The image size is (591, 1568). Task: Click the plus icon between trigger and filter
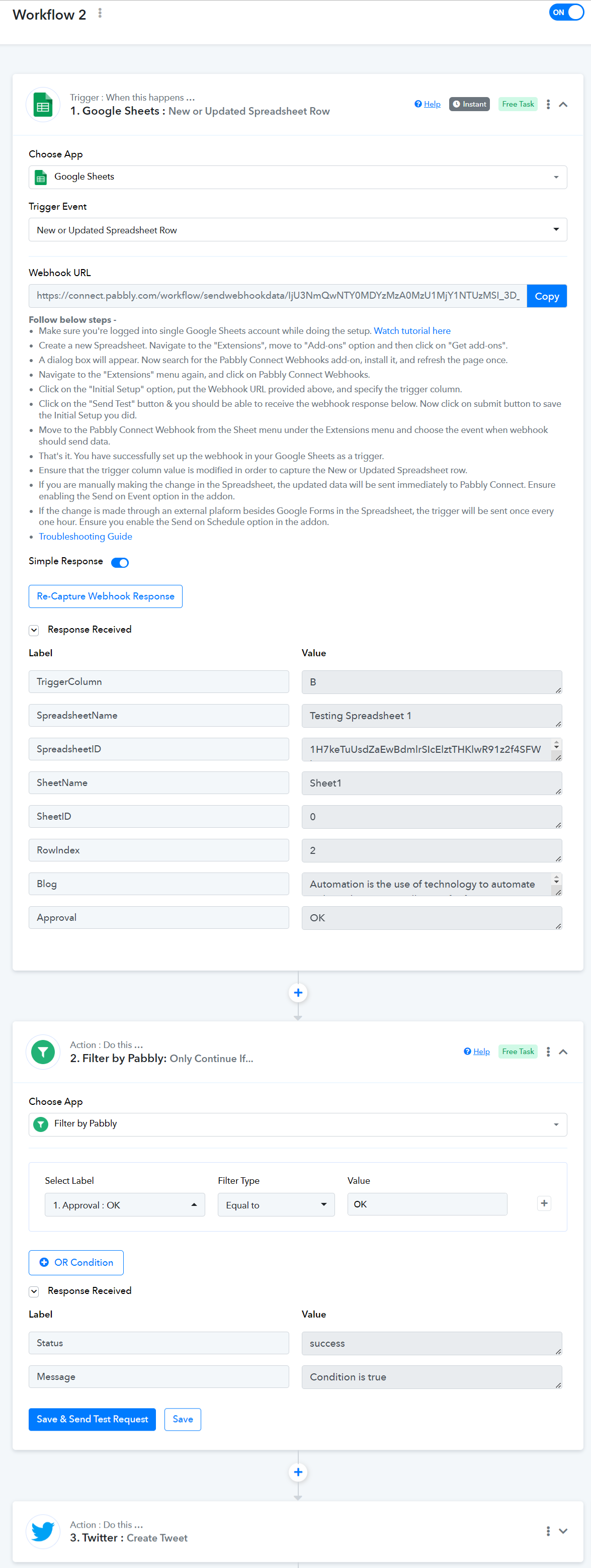[298, 993]
